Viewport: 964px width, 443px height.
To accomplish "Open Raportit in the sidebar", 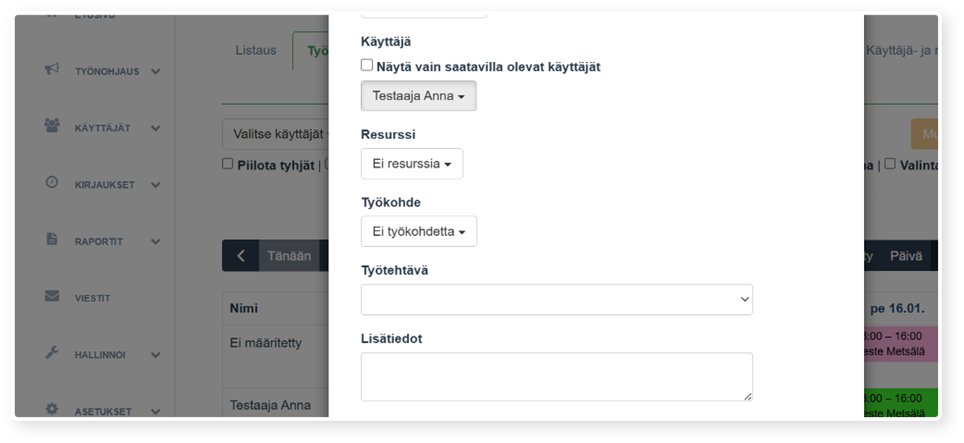I will pyautogui.click(x=99, y=241).
